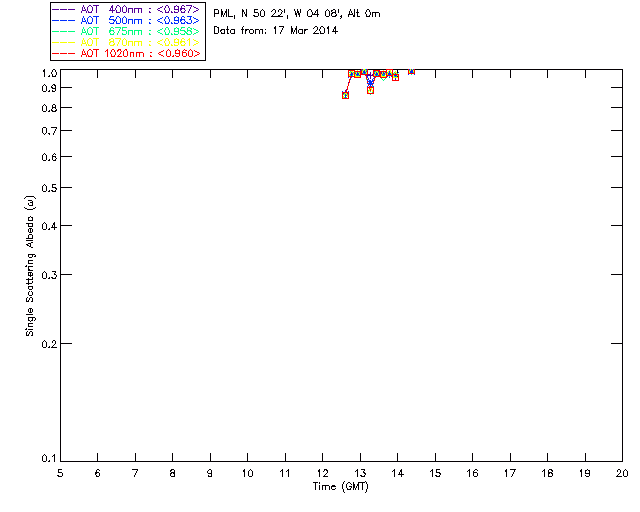This screenshot has height=512, width=640.
Task: Click the x-axis hour label 20
Action: click(622, 473)
